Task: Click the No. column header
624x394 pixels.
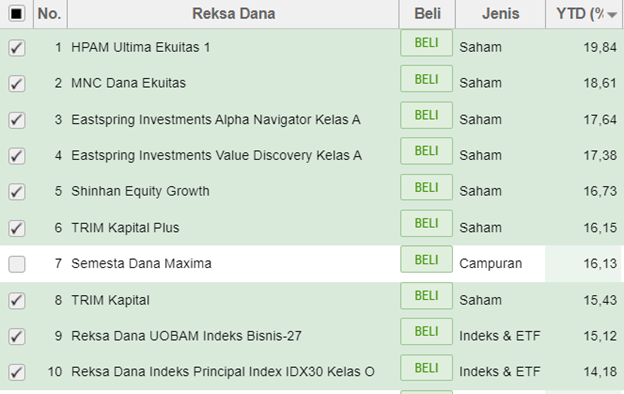Action: point(50,14)
